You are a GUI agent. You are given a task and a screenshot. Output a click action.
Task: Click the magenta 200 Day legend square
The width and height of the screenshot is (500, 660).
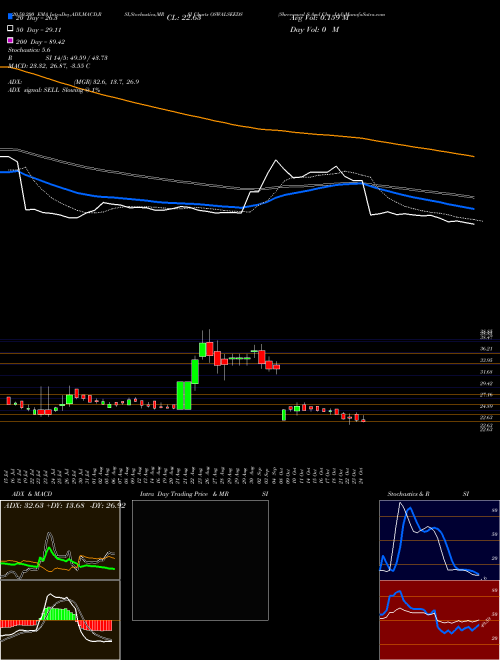click(10, 40)
